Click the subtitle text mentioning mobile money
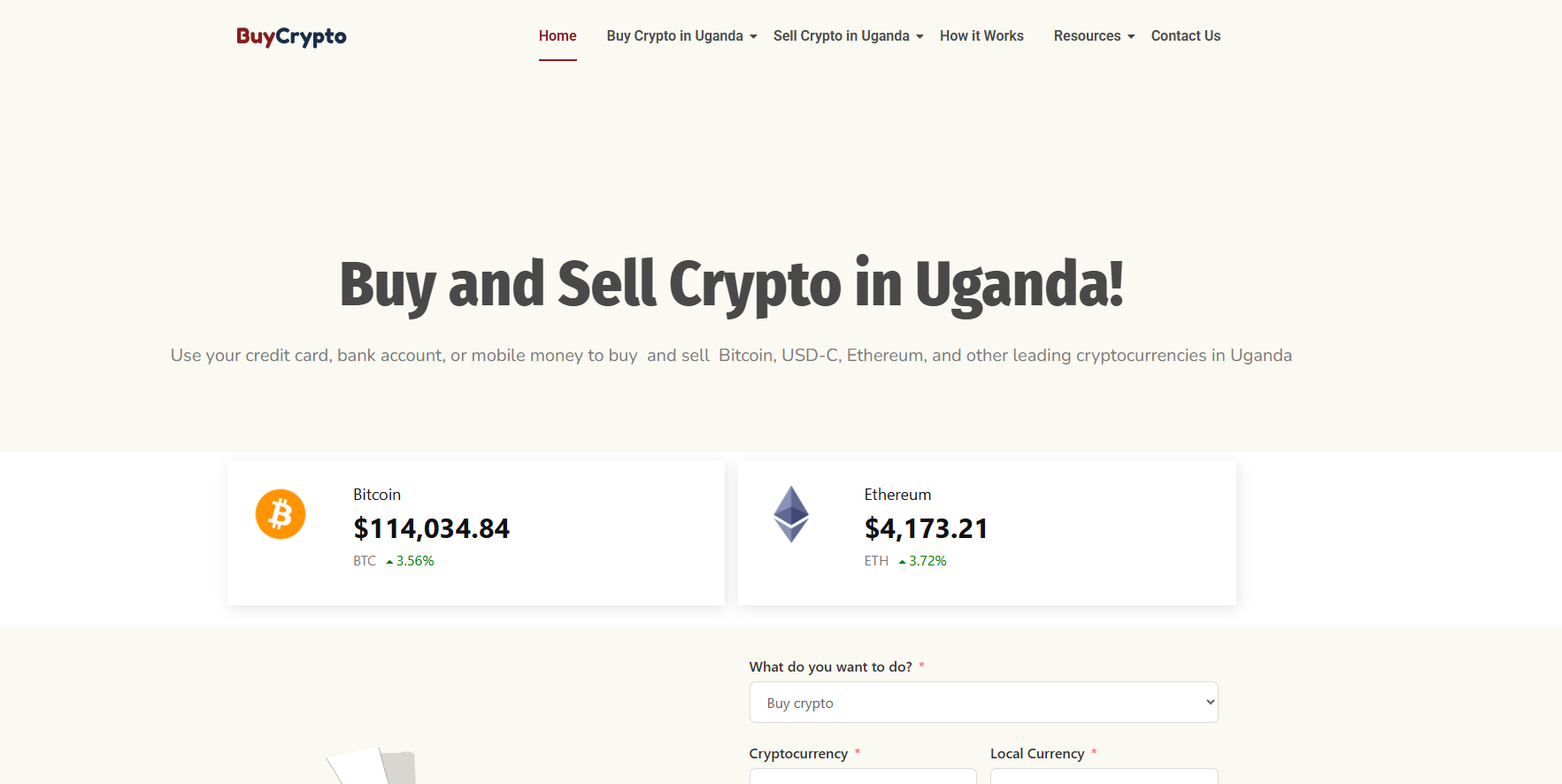 [731, 356]
